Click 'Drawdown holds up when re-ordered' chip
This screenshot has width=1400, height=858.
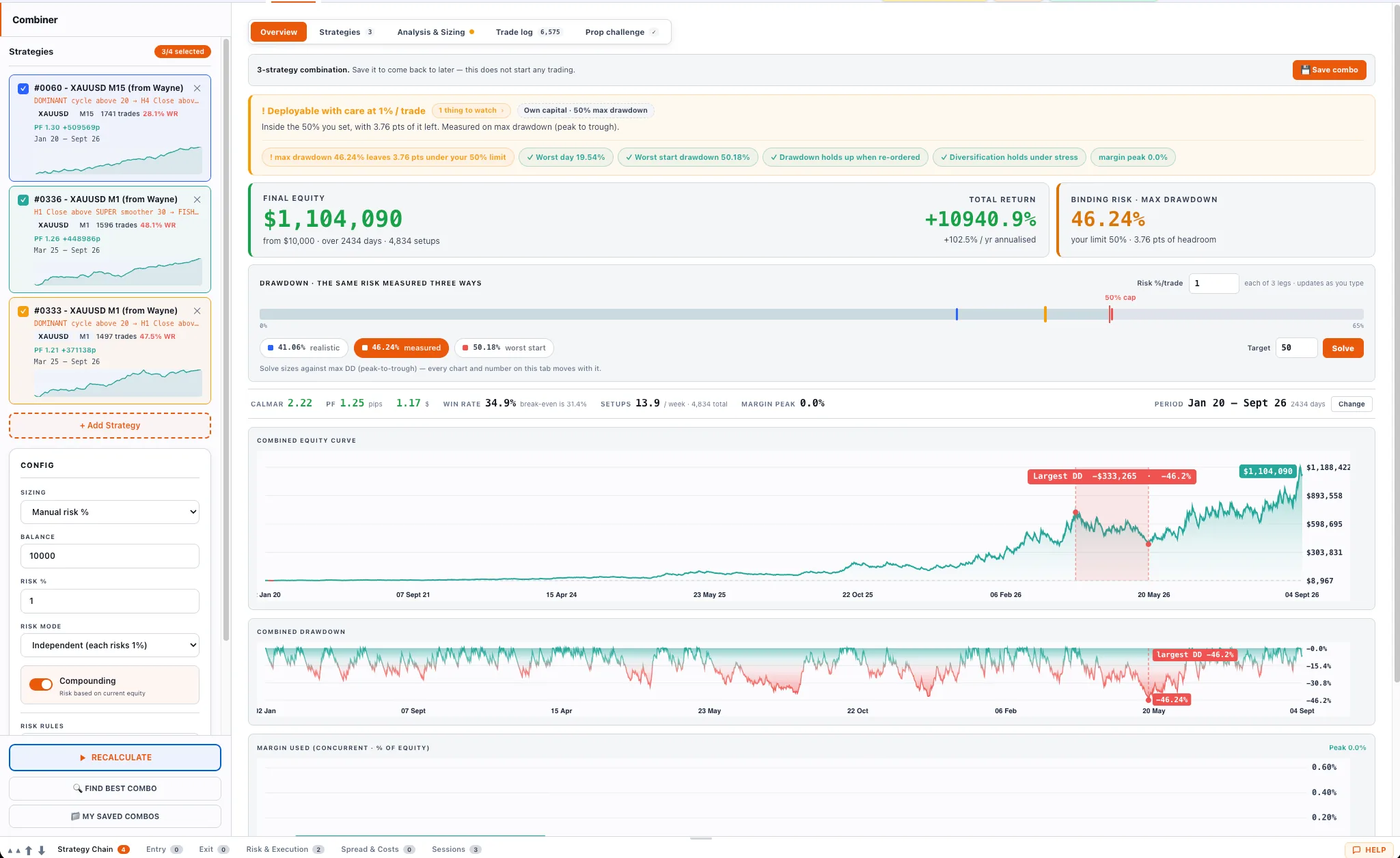pos(845,158)
